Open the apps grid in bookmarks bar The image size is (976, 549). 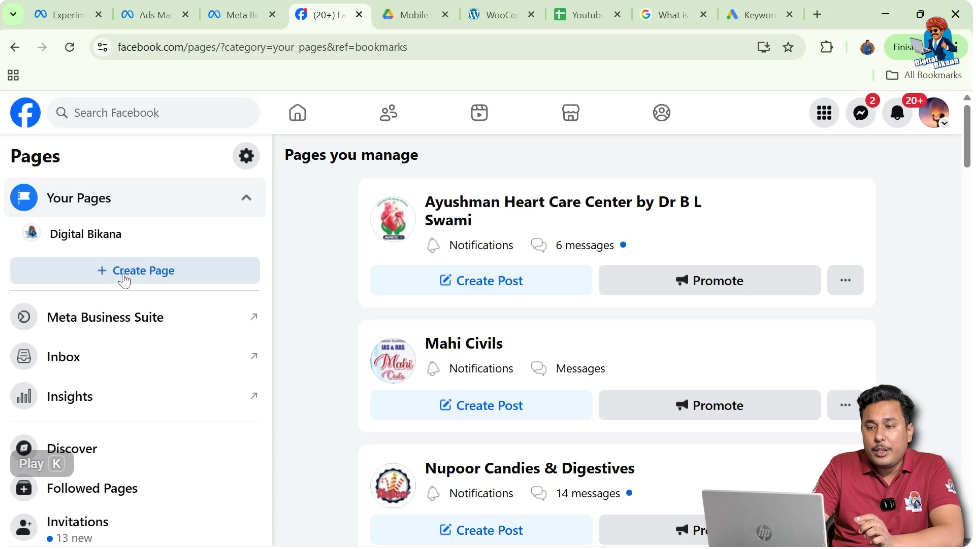(13, 75)
